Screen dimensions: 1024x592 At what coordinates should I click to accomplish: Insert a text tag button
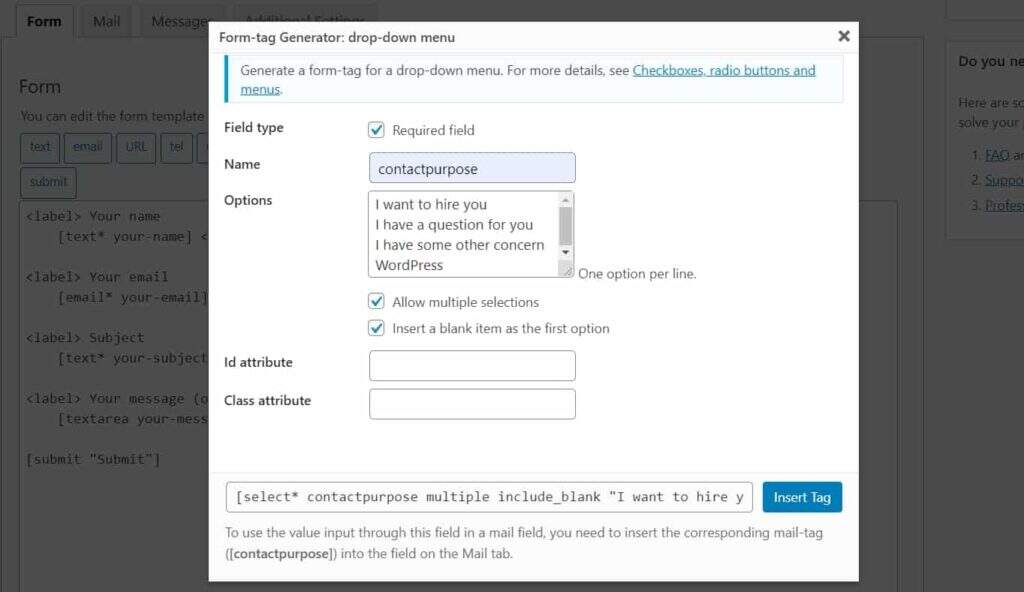click(x=40, y=147)
